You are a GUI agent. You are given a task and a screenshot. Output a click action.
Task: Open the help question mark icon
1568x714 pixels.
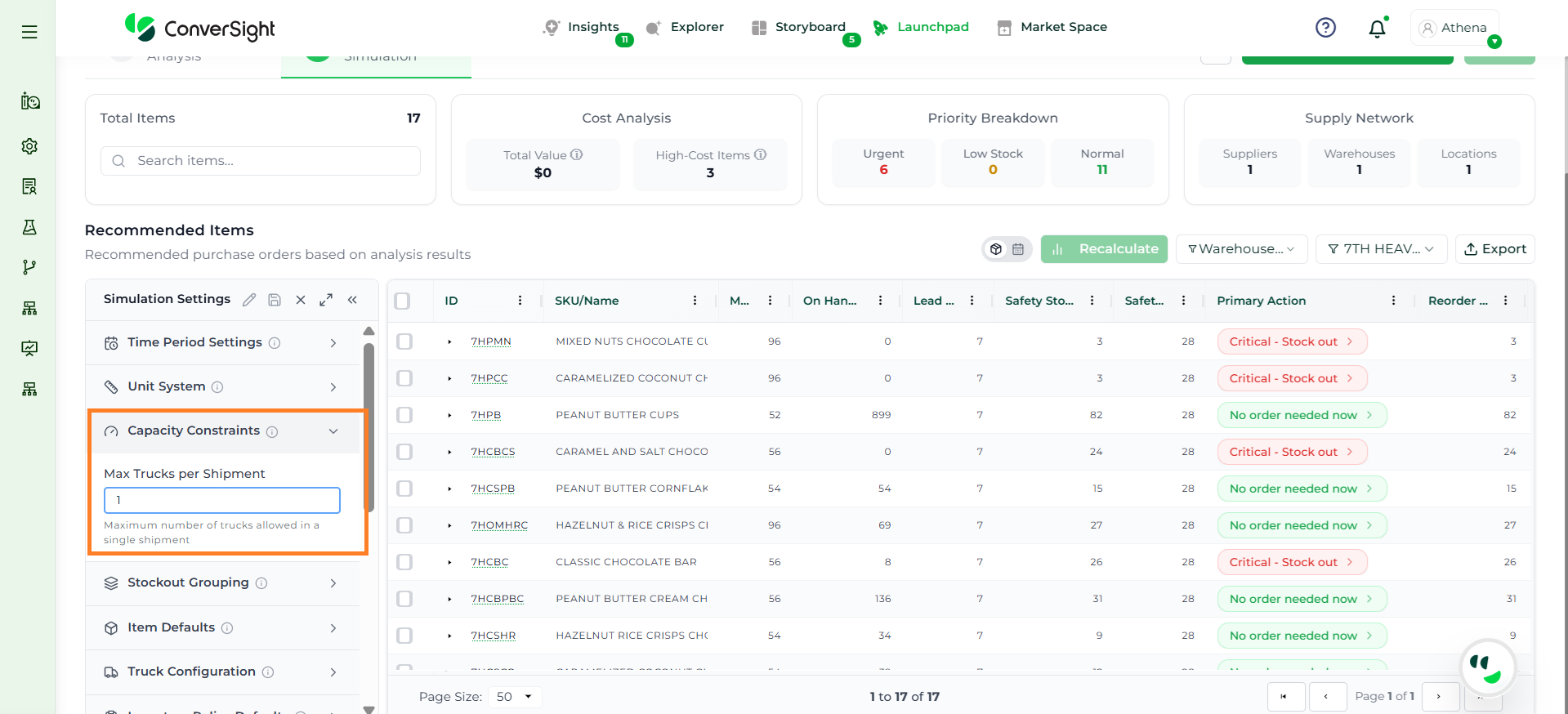coord(1325,28)
